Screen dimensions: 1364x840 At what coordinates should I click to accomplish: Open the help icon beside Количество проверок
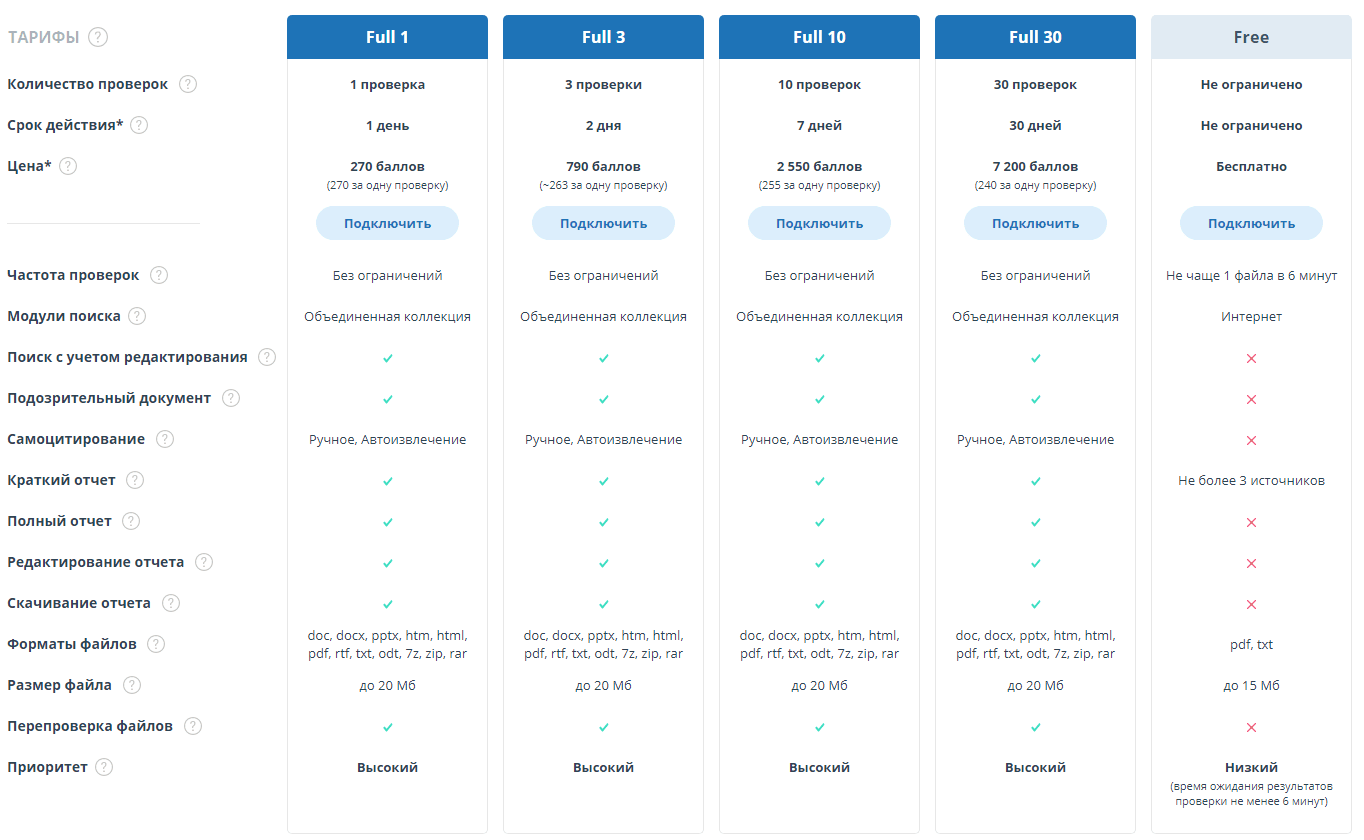188,84
